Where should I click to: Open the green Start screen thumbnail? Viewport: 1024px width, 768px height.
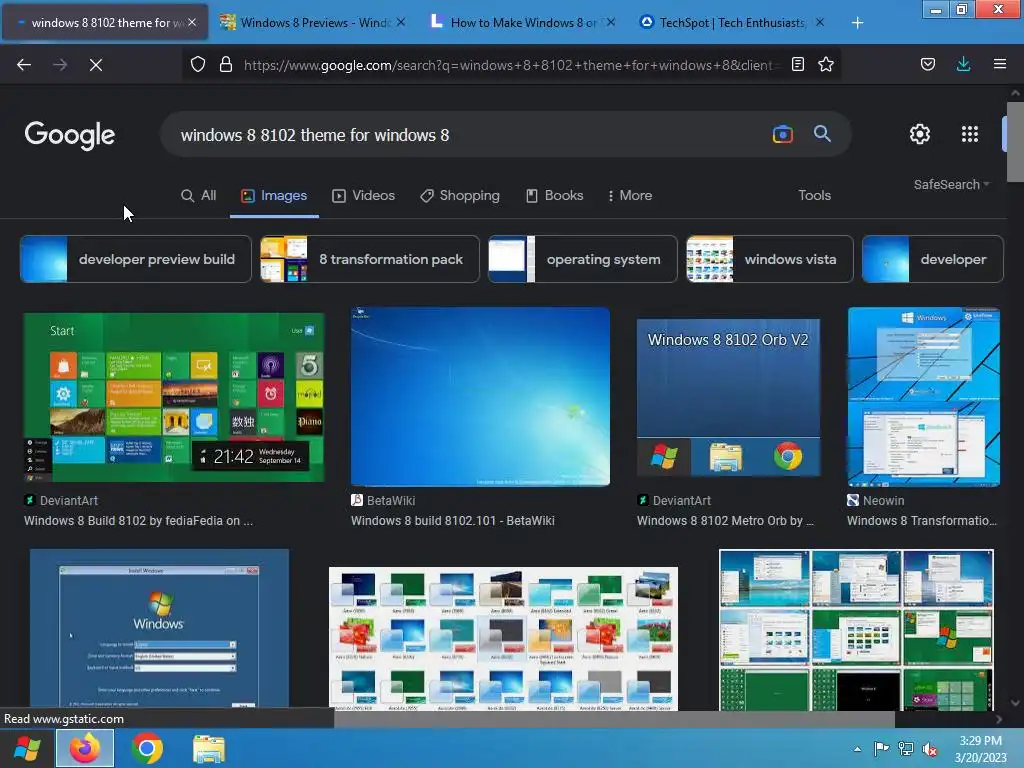coord(174,398)
